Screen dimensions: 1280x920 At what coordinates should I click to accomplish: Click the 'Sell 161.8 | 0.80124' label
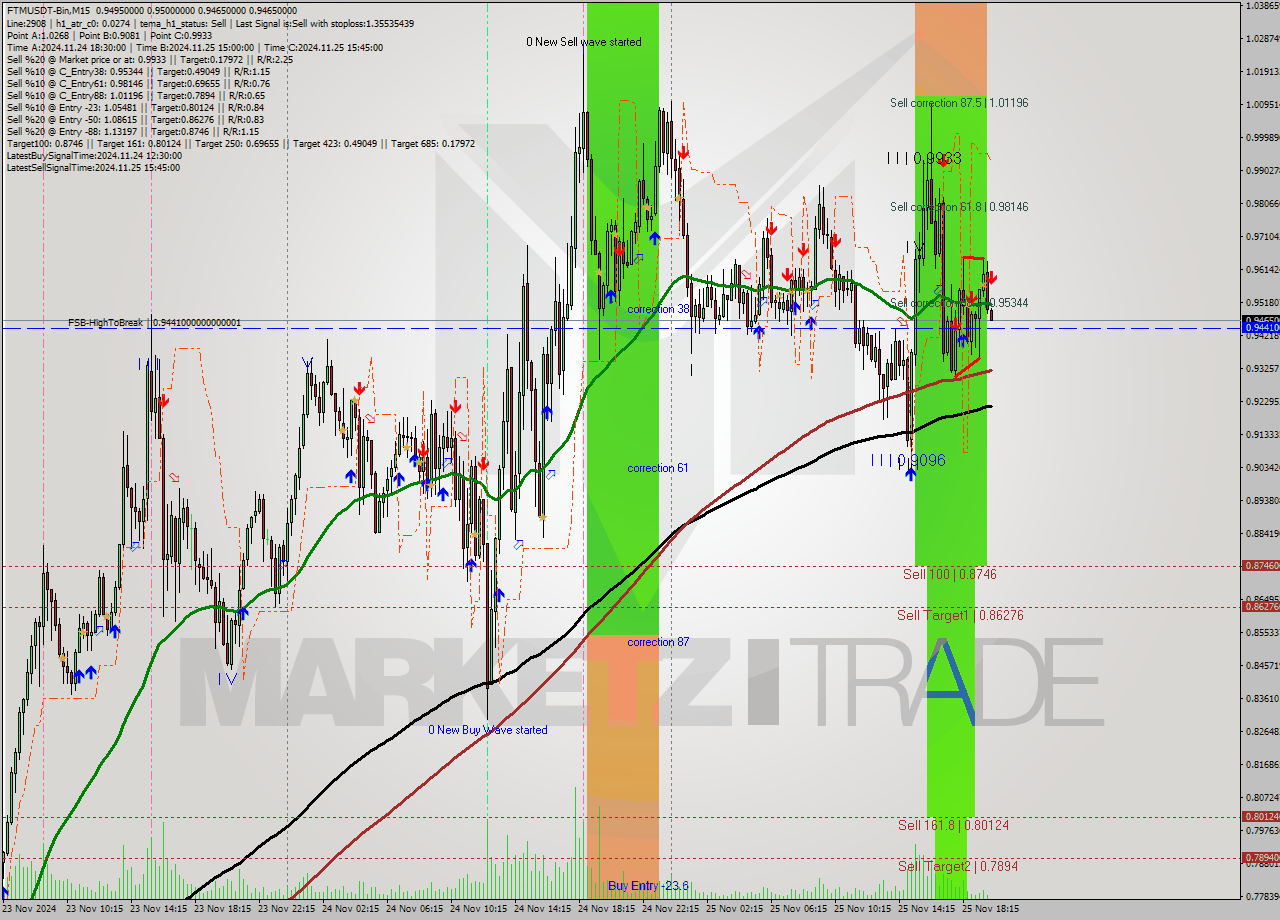pyautogui.click(x=953, y=826)
